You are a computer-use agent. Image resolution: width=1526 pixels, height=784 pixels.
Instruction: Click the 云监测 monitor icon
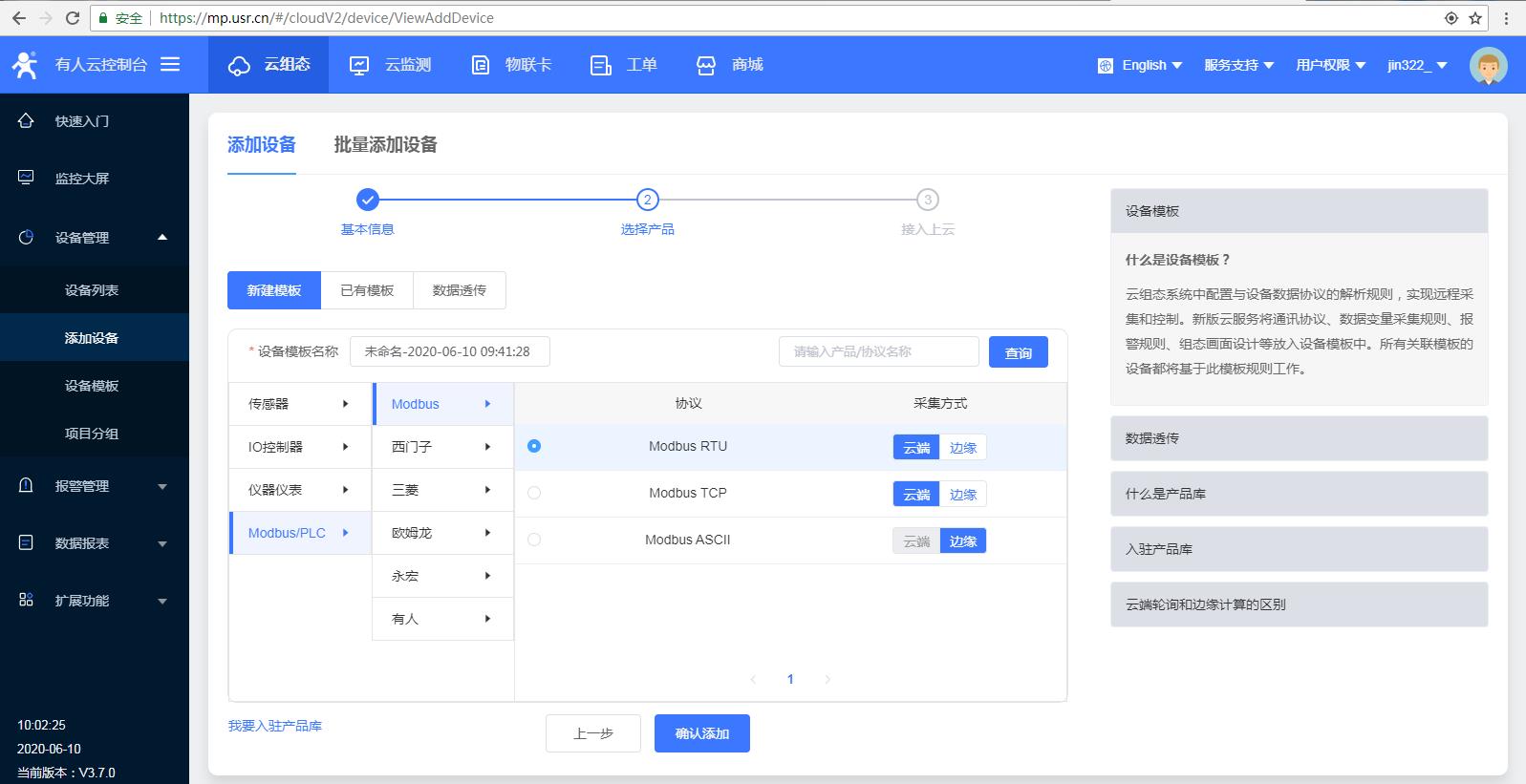coord(359,65)
